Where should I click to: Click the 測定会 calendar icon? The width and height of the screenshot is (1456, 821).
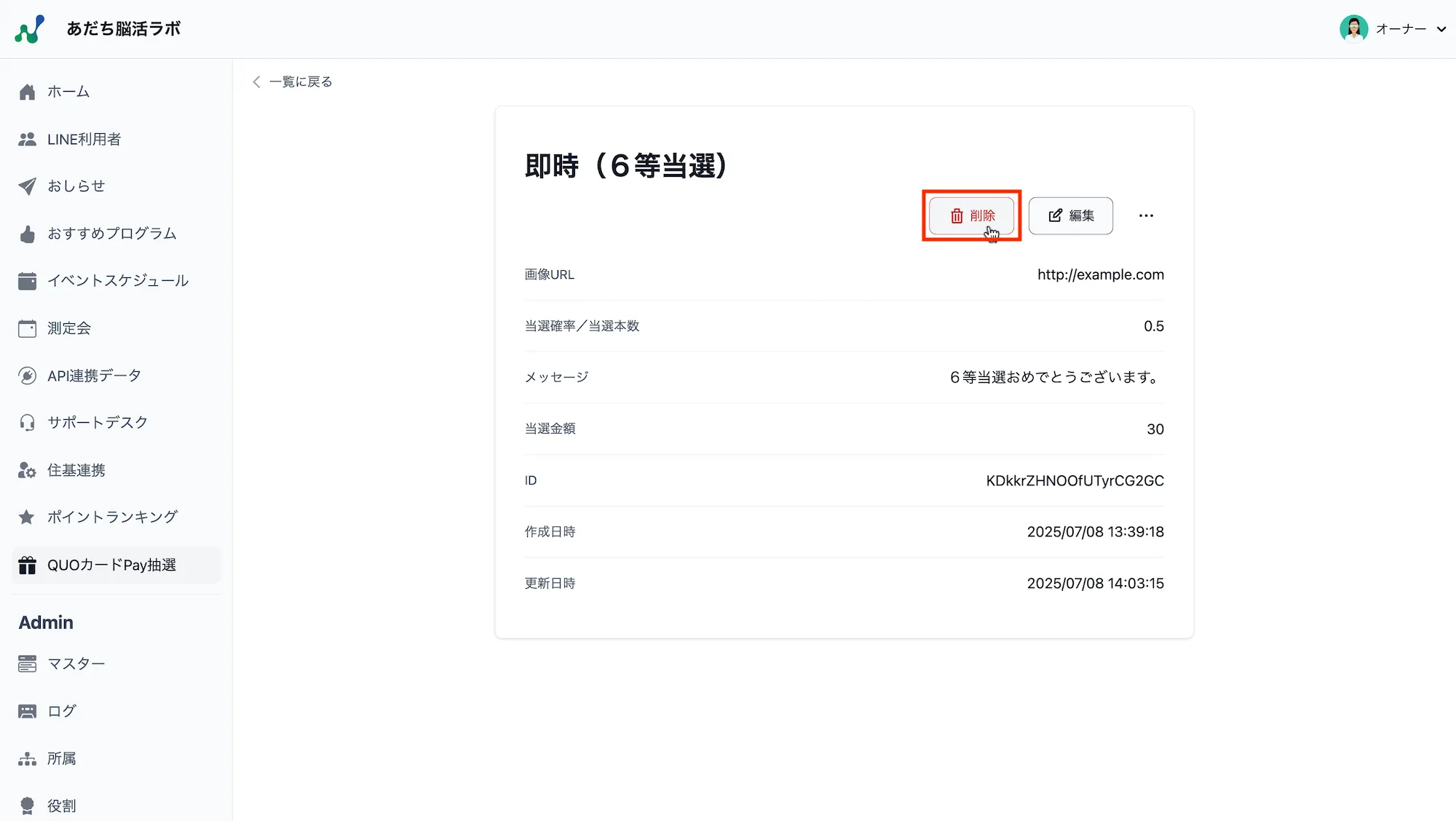pyautogui.click(x=27, y=328)
